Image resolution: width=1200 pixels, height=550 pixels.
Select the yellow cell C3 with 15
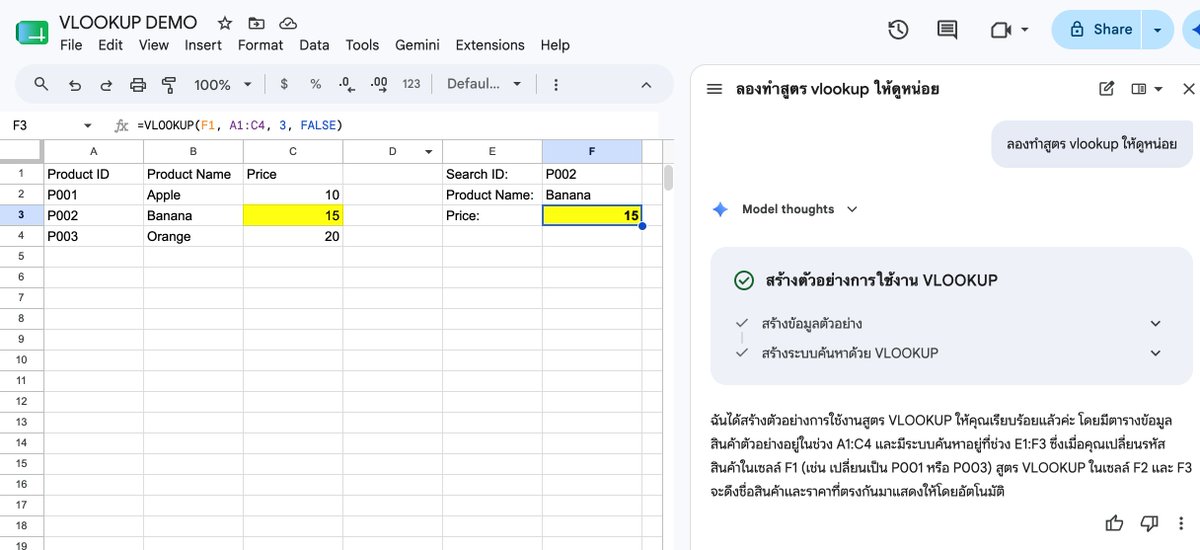coord(293,215)
